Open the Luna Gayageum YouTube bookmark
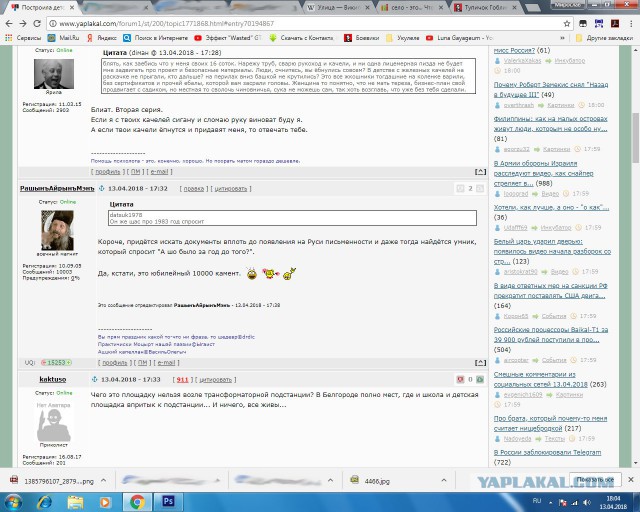Viewport: 640px width, 512px height. coord(459,38)
